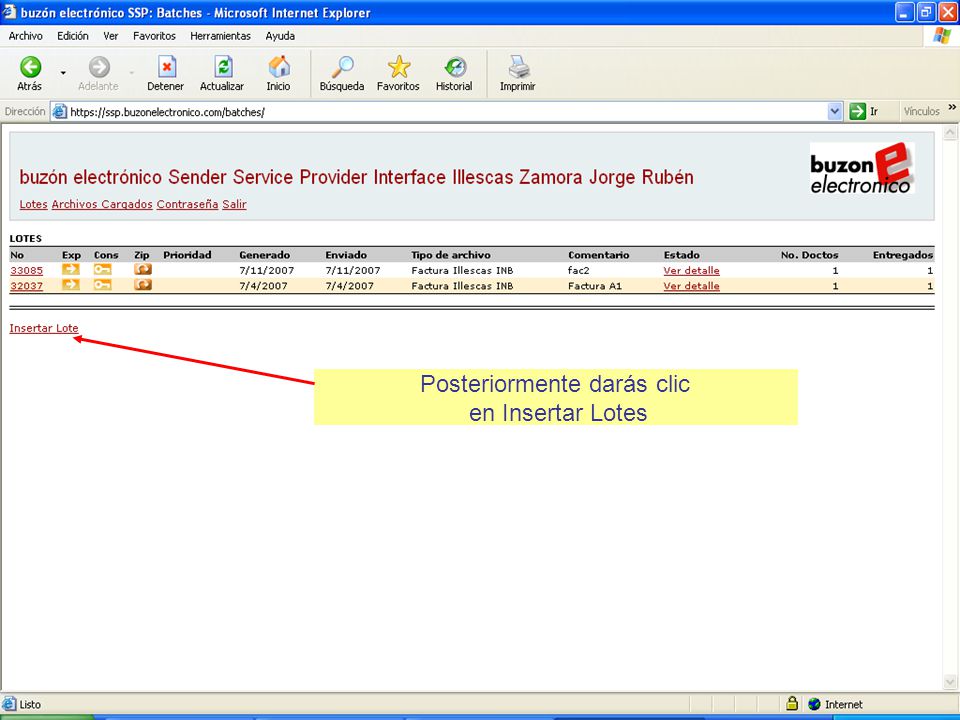Click the Ir go button
This screenshot has height=720, width=960.
pos(864,111)
